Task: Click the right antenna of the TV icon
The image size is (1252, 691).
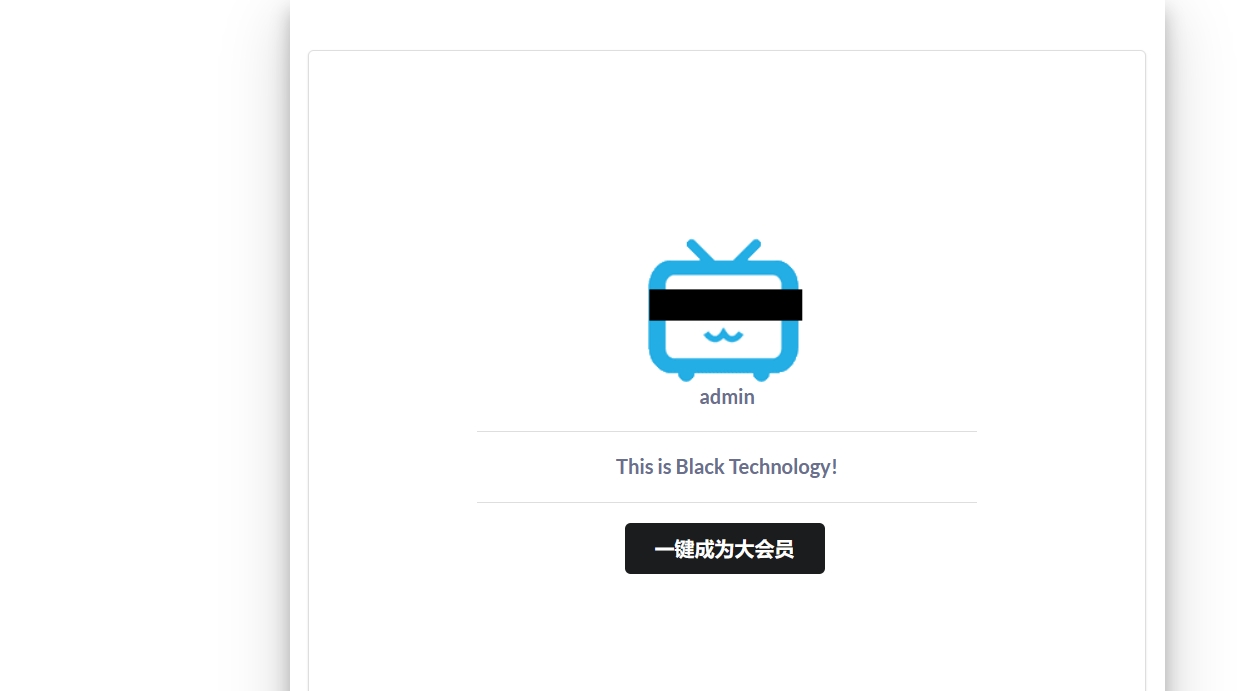Action: pos(747,251)
